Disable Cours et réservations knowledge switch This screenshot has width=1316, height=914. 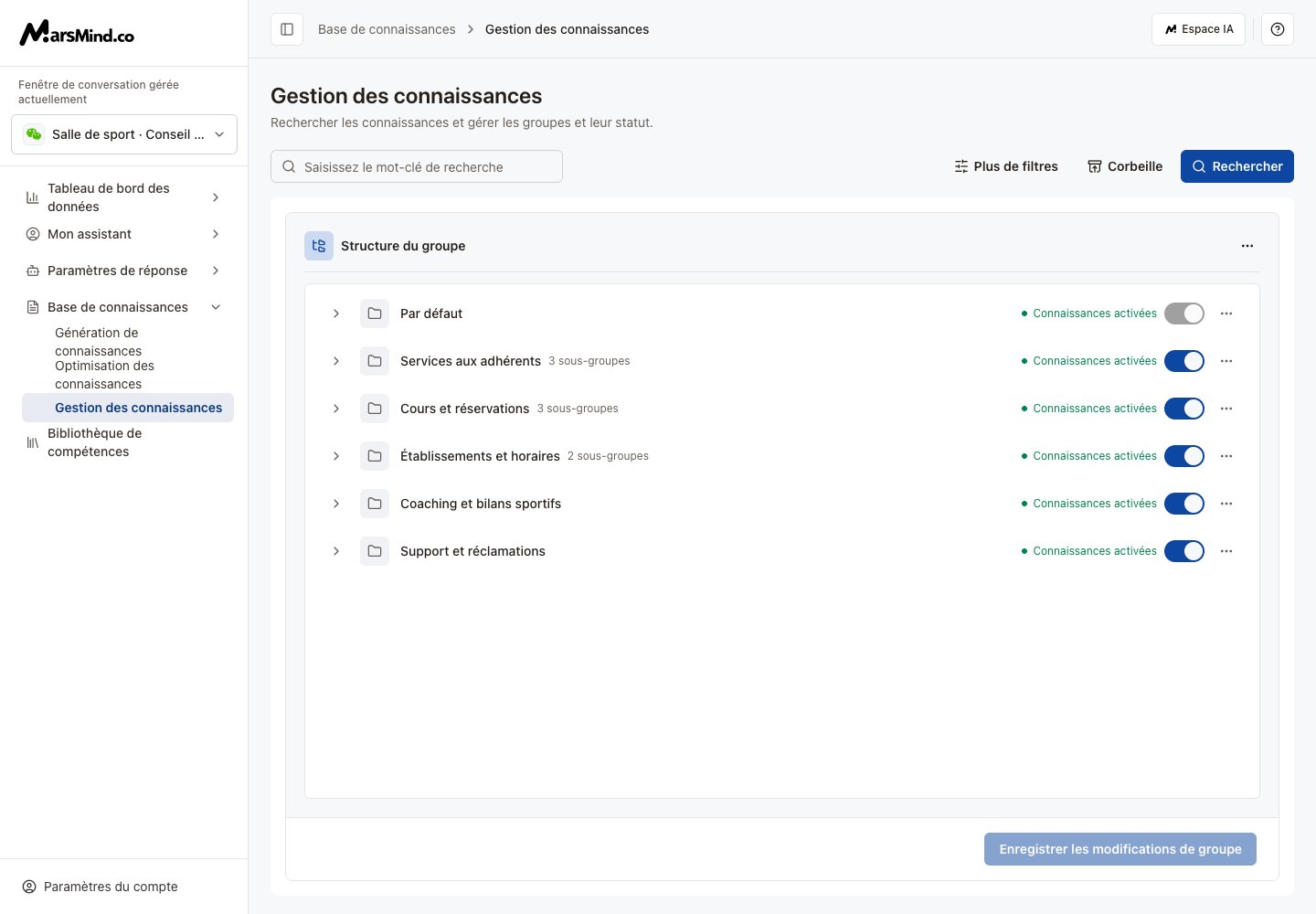(1184, 409)
